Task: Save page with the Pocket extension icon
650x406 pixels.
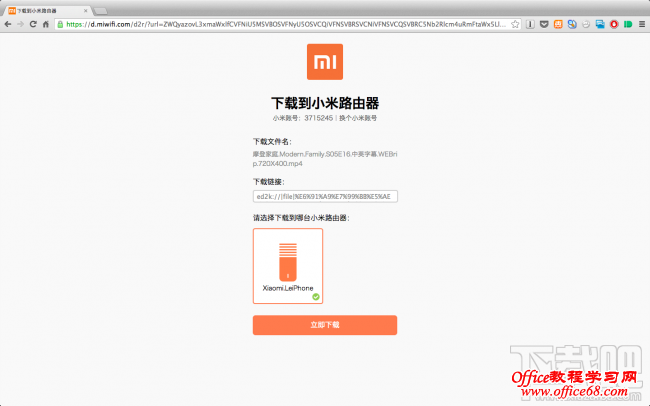Action: click(x=544, y=24)
